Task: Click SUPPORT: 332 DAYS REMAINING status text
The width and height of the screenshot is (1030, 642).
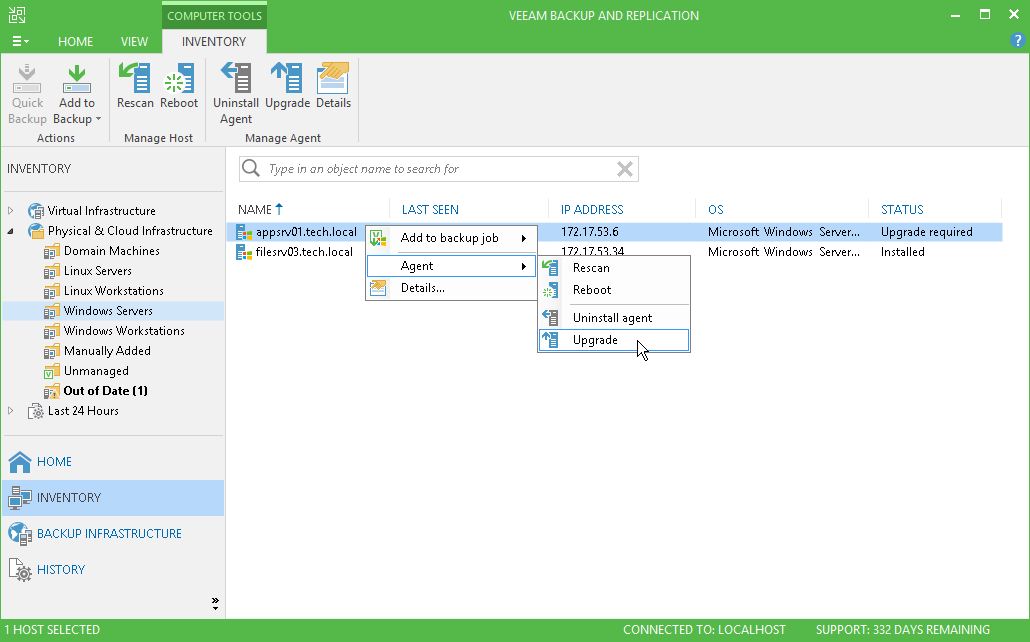Action: (x=903, y=630)
